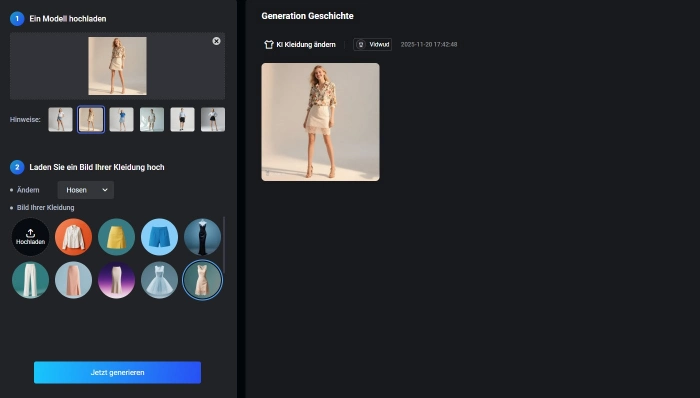The image size is (700, 398).
Task: Pick the pink long skirt sample
Action: click(73, 280)
